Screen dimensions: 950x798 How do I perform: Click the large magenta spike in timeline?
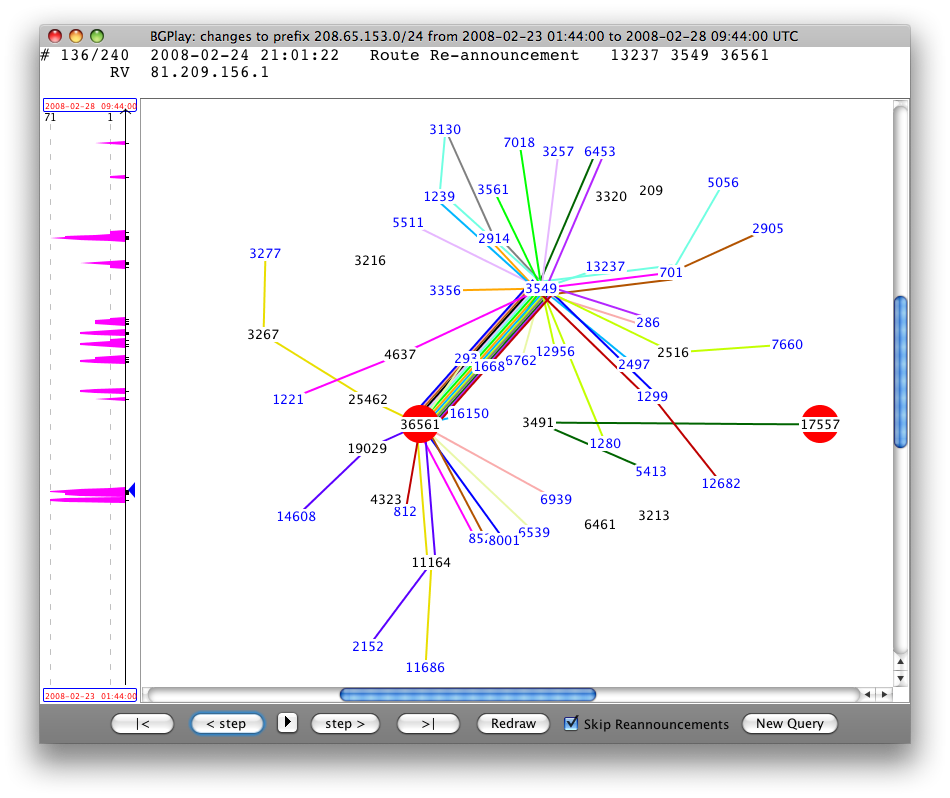(x=90, y=493)
